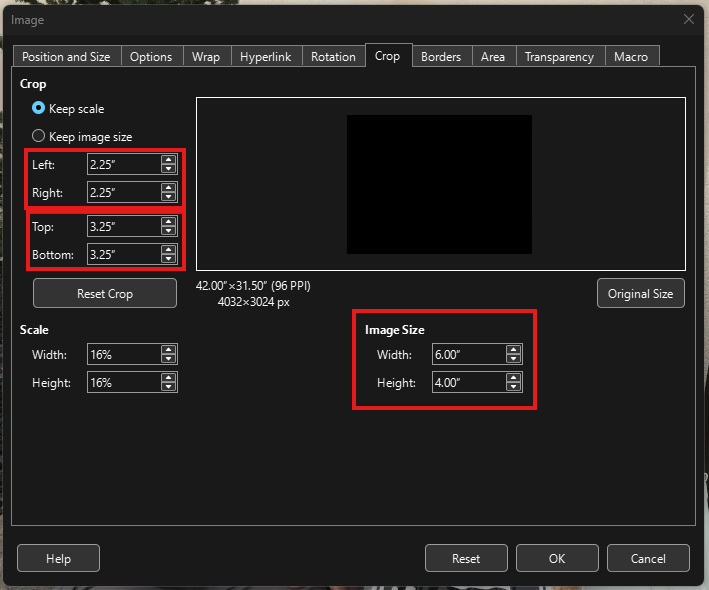Decrease the Image Size Width

pos(513,359)
